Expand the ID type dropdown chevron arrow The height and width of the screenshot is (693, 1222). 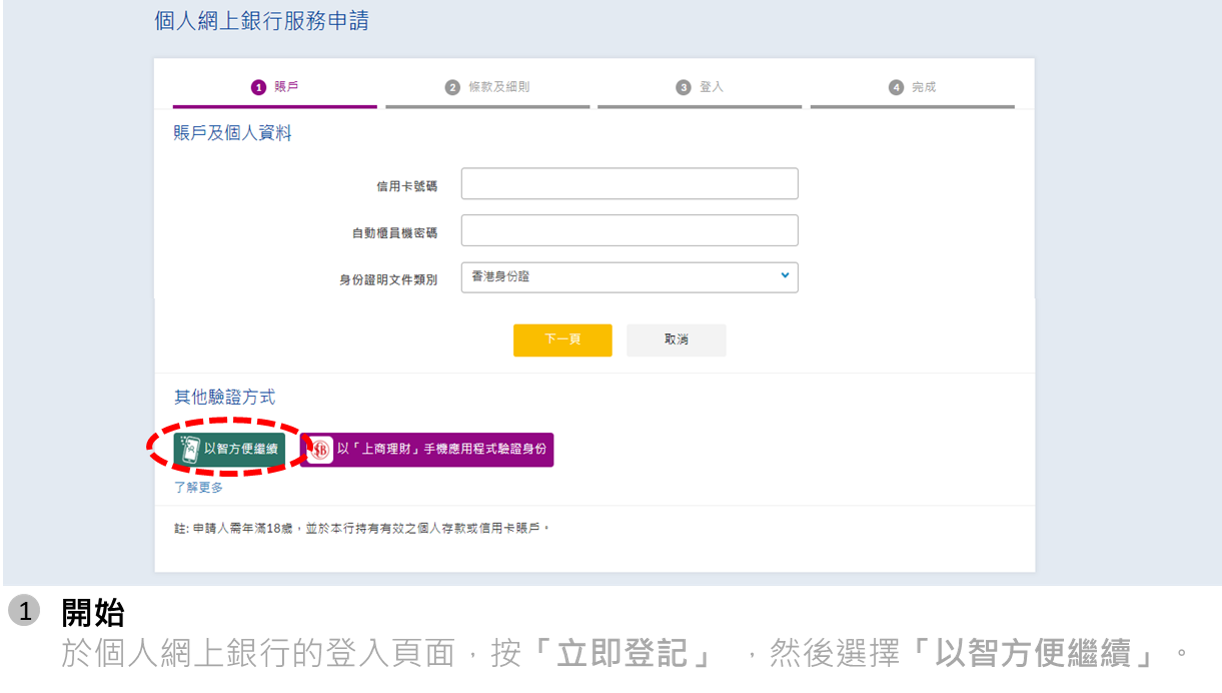pyautogui.click(x=784, y=276)
